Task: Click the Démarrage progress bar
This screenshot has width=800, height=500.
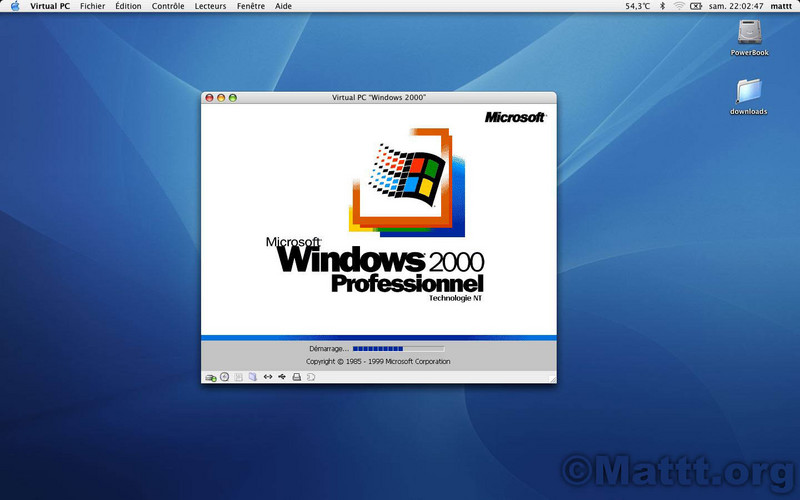Action: tap(398, 349)
